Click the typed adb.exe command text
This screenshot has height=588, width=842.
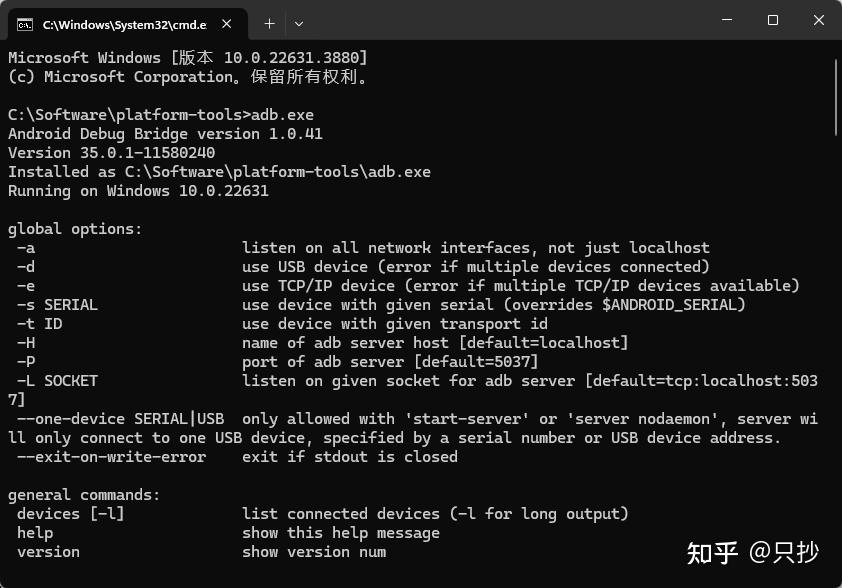point(283,115)
